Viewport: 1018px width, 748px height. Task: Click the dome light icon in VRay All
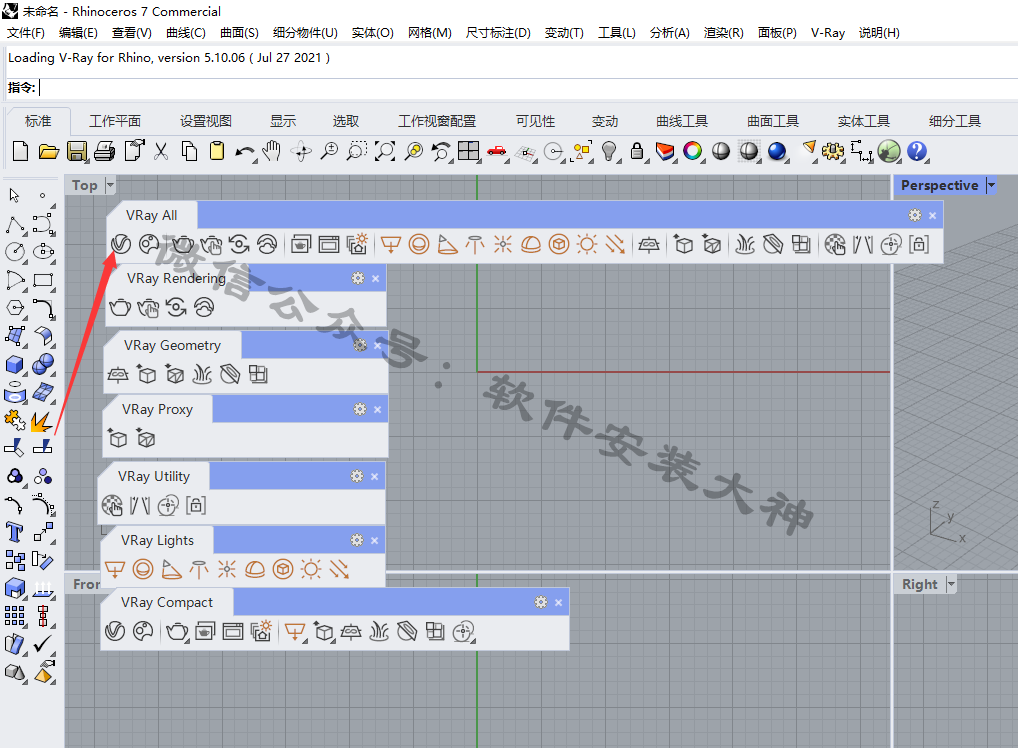[x=530, y=244]
